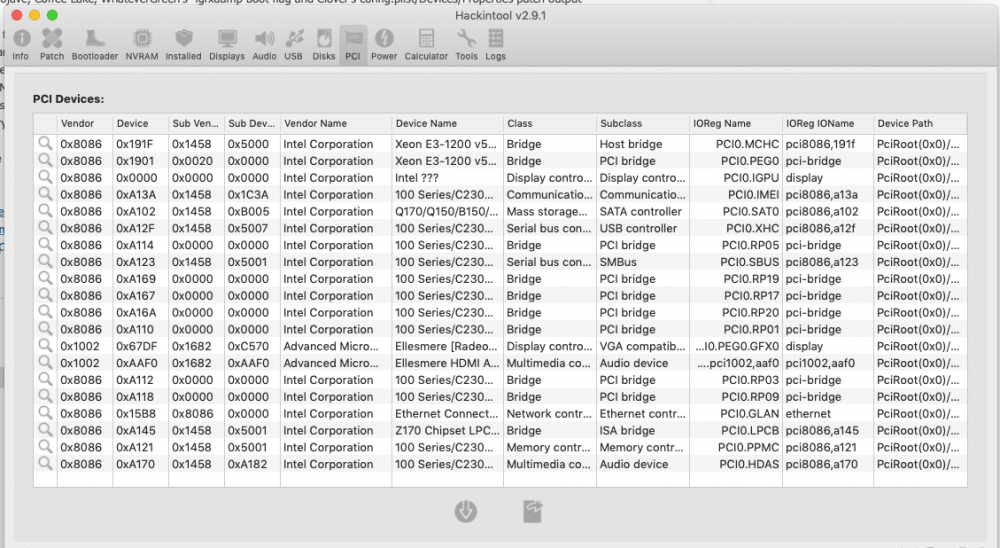Sort by the Sub Dev... column header
This screenshot has height=548, width=1000.
[x=252, y=123]
